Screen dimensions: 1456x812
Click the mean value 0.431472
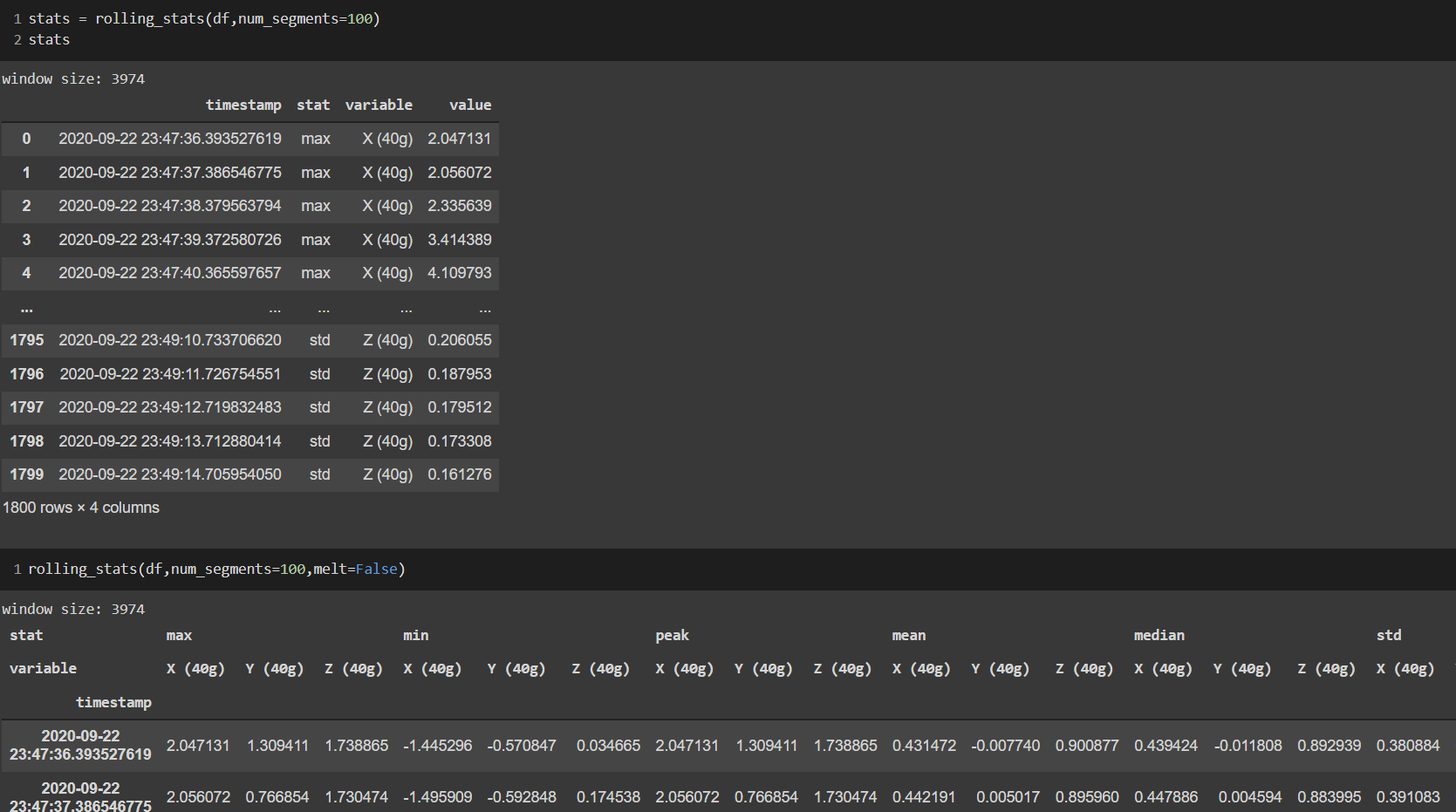click(924, 746)
